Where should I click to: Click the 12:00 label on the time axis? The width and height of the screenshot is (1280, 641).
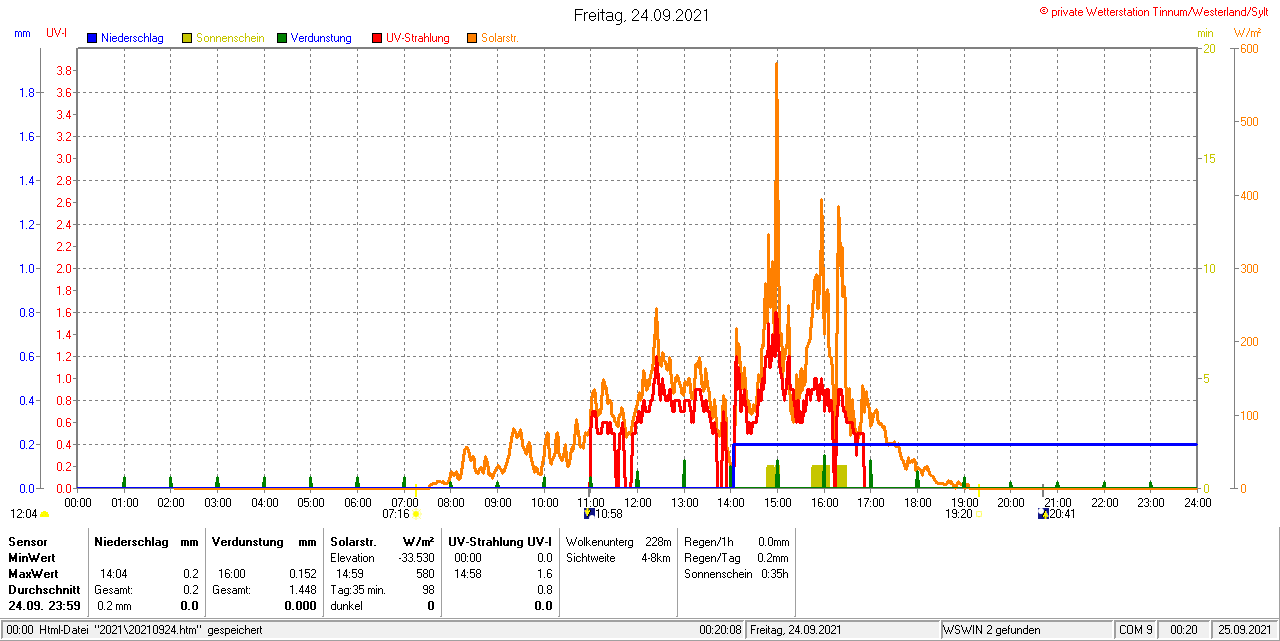click(638, 502)
